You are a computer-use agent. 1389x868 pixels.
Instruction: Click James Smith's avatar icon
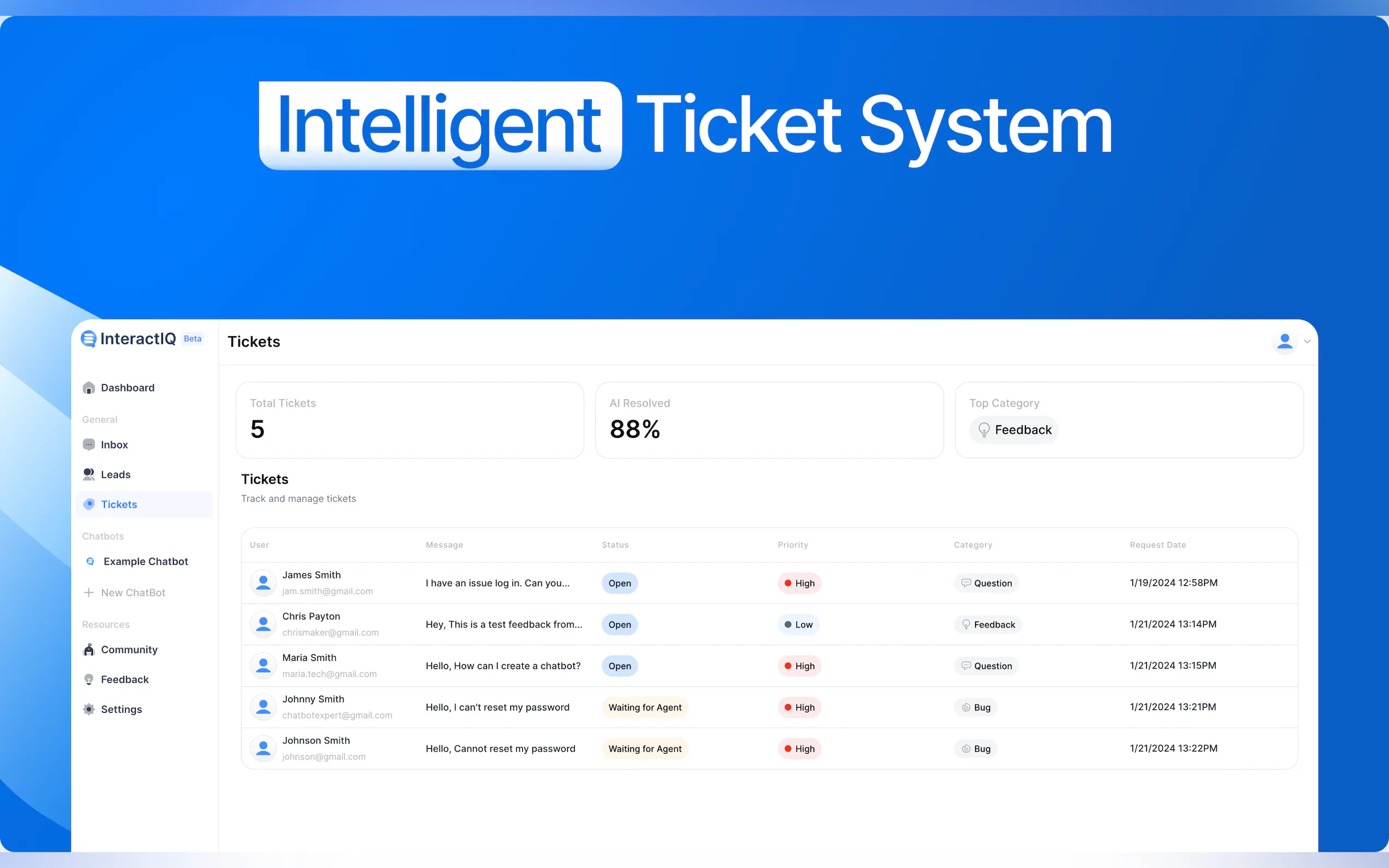[263, 583]
